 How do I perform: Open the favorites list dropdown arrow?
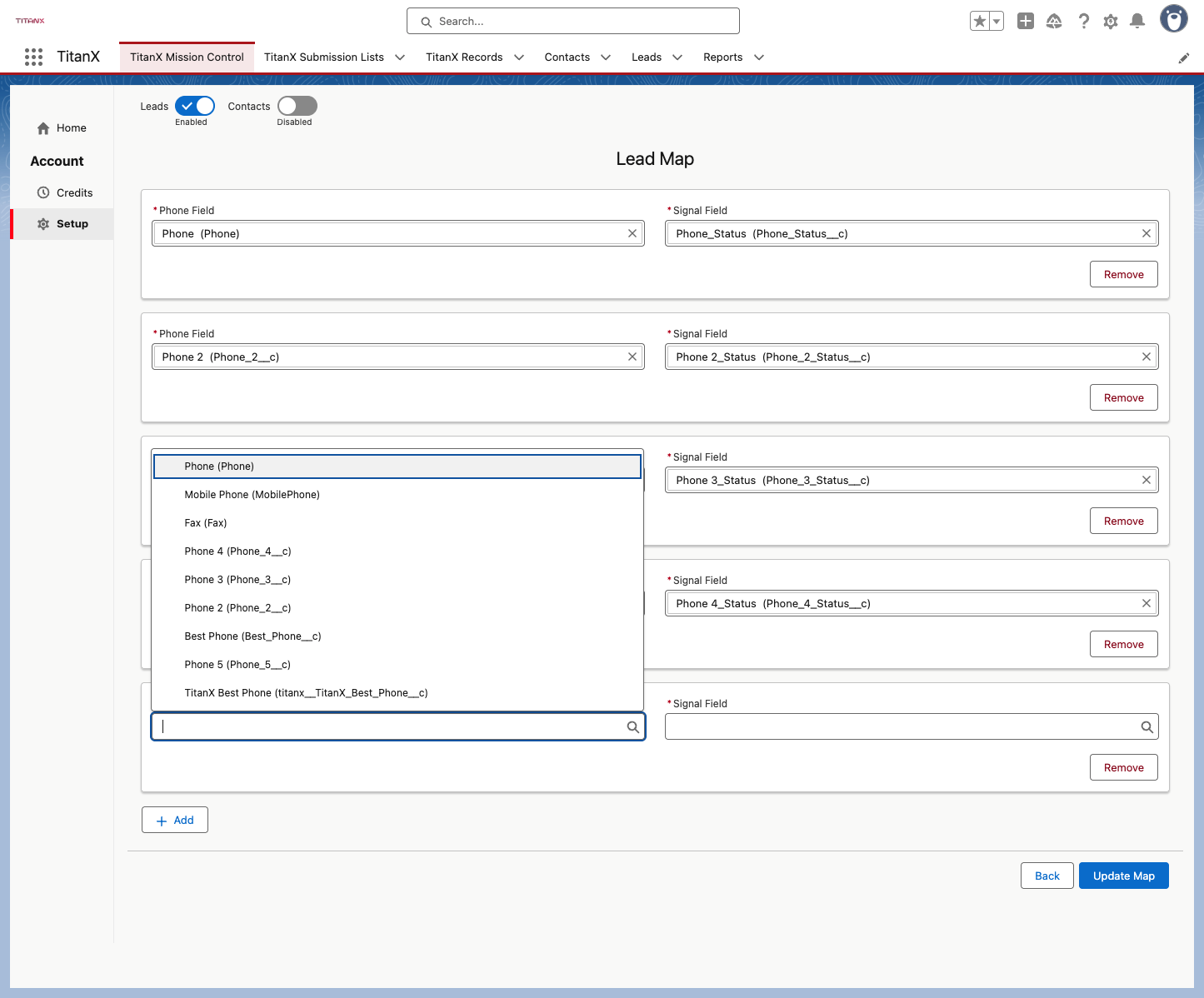point(997,21)
